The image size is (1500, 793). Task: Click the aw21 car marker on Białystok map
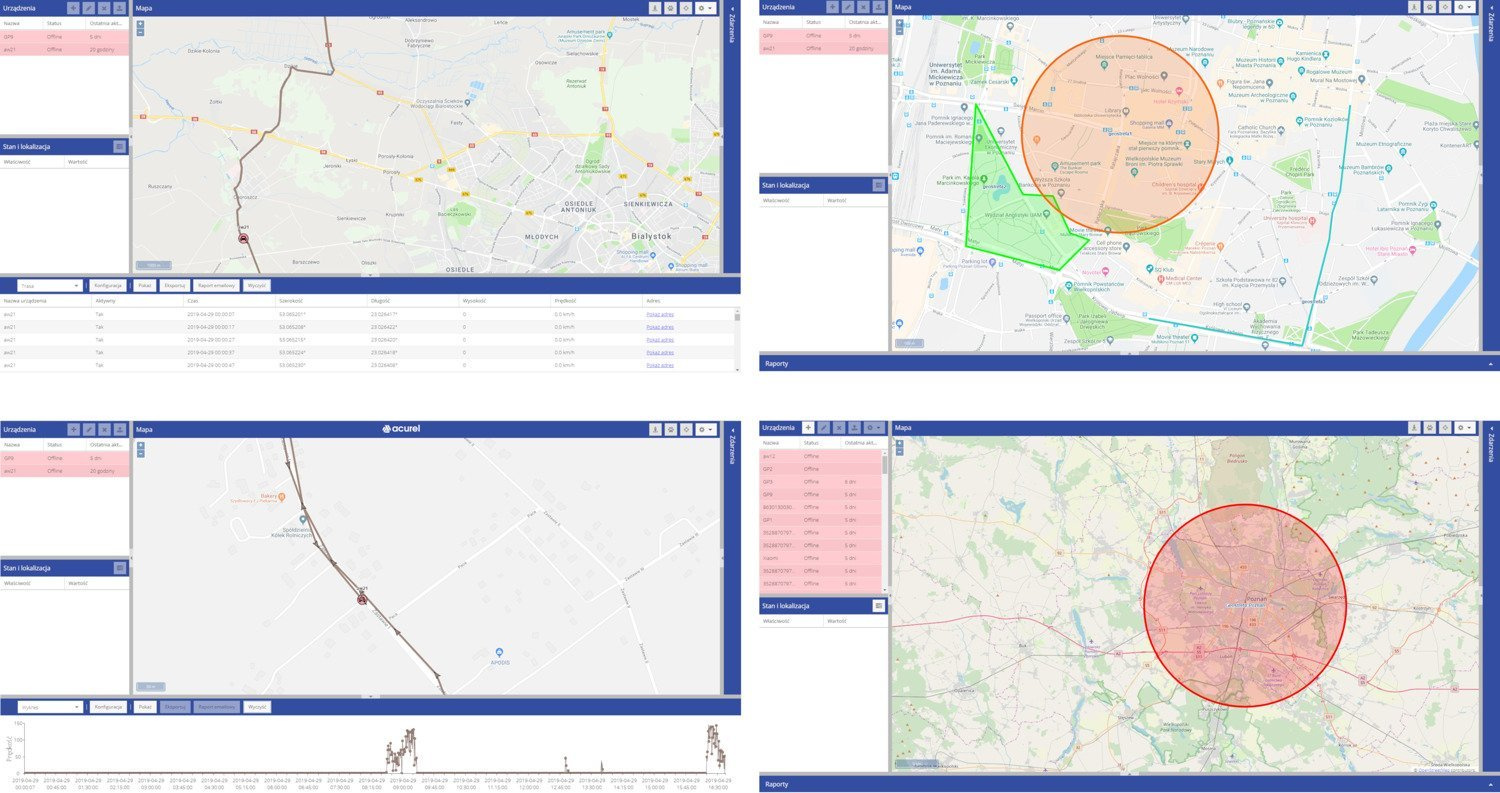point(243,239)
